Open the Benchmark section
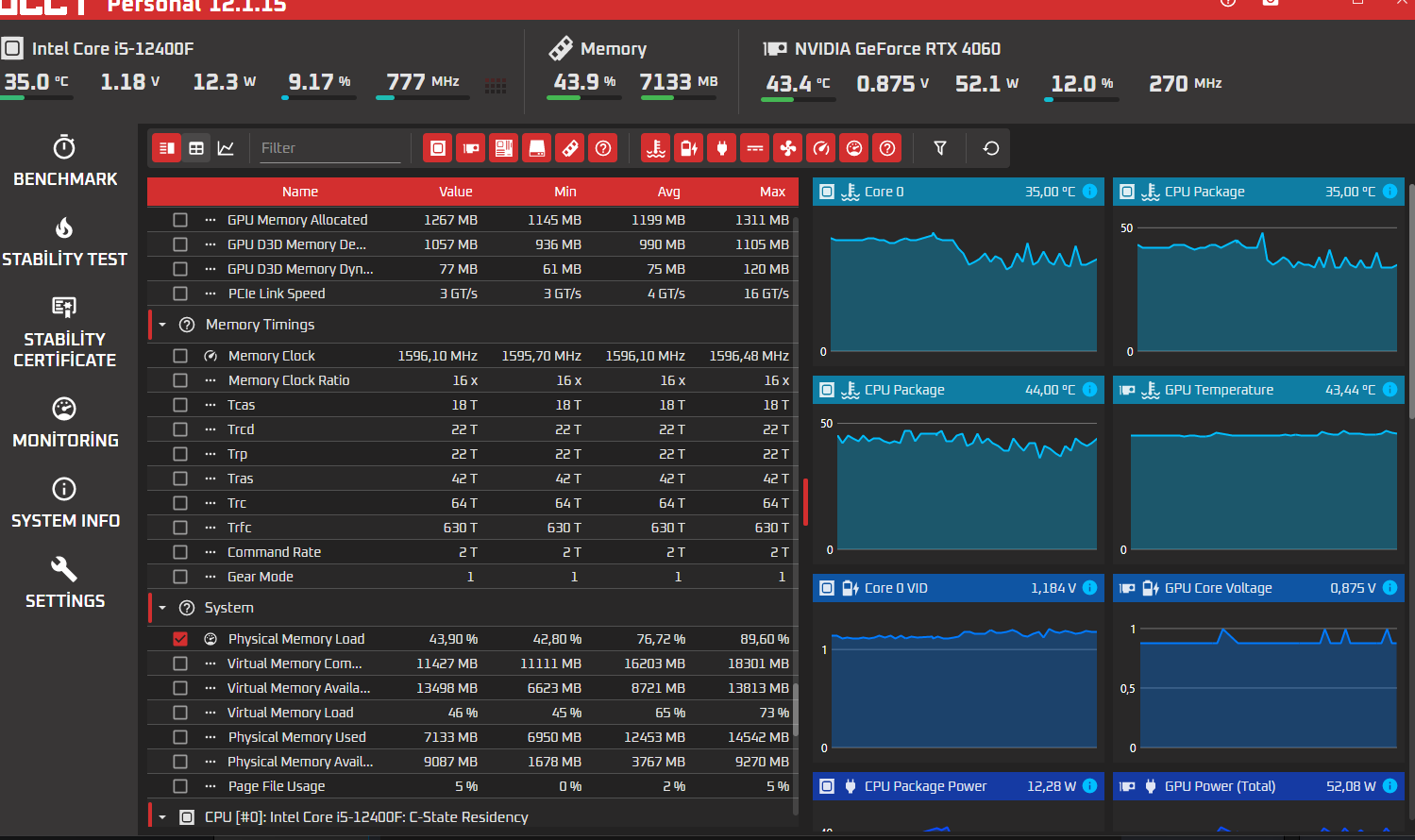1415x840 pixels. tap(65, 160)
